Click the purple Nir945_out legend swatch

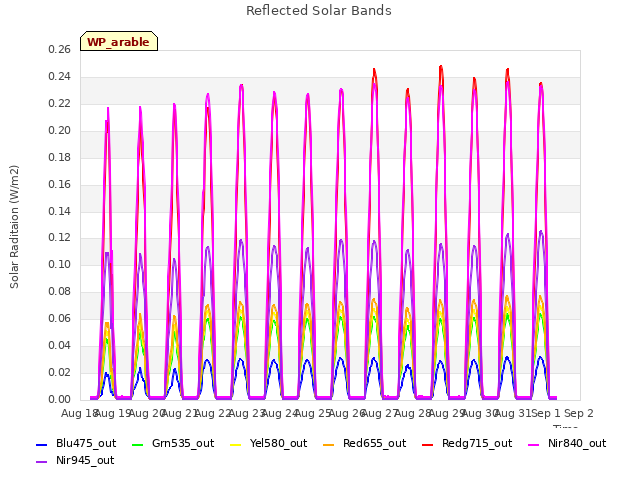(x=42, y=462)
